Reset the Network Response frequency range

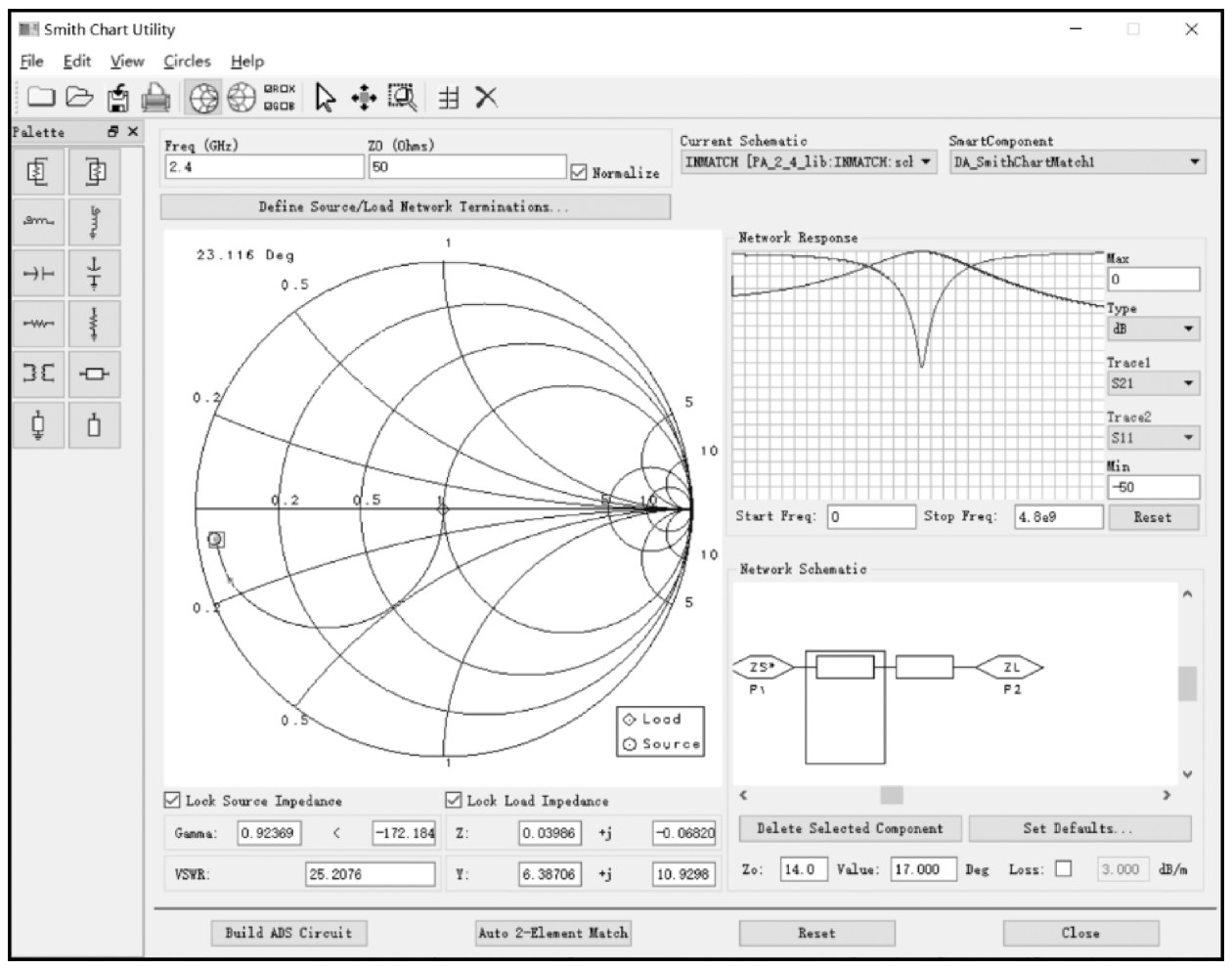click(x=1153, y=517)
